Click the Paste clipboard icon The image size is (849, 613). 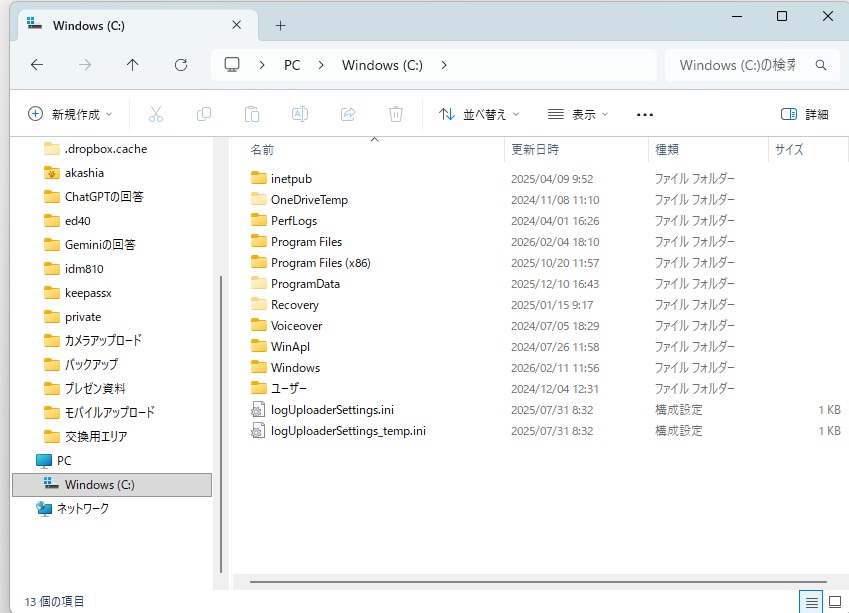(252, 114)
